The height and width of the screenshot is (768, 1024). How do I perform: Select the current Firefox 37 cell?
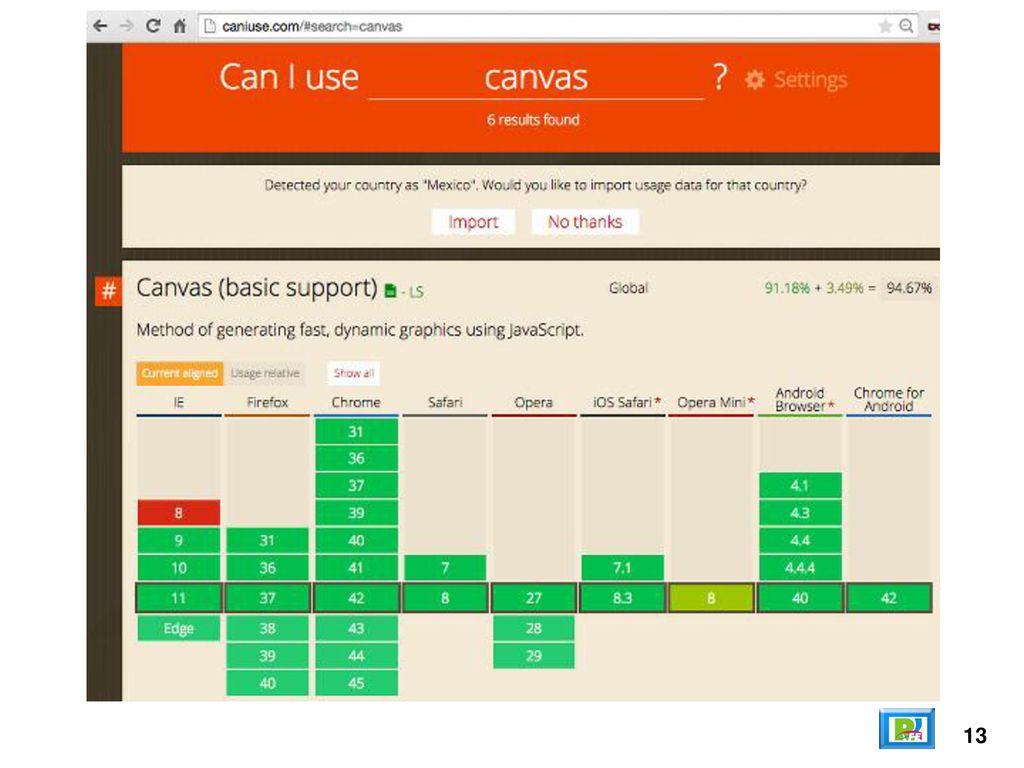[x=268, y=598]
